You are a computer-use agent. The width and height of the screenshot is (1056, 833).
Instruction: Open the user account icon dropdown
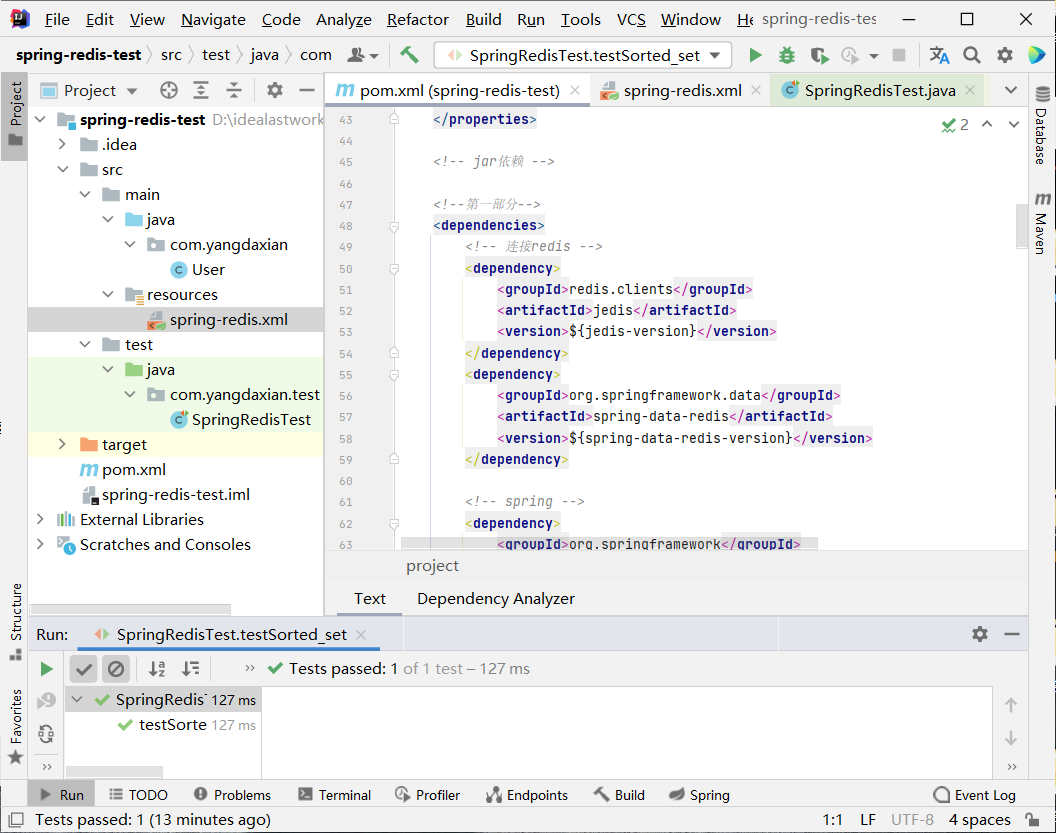click(362, 55)
